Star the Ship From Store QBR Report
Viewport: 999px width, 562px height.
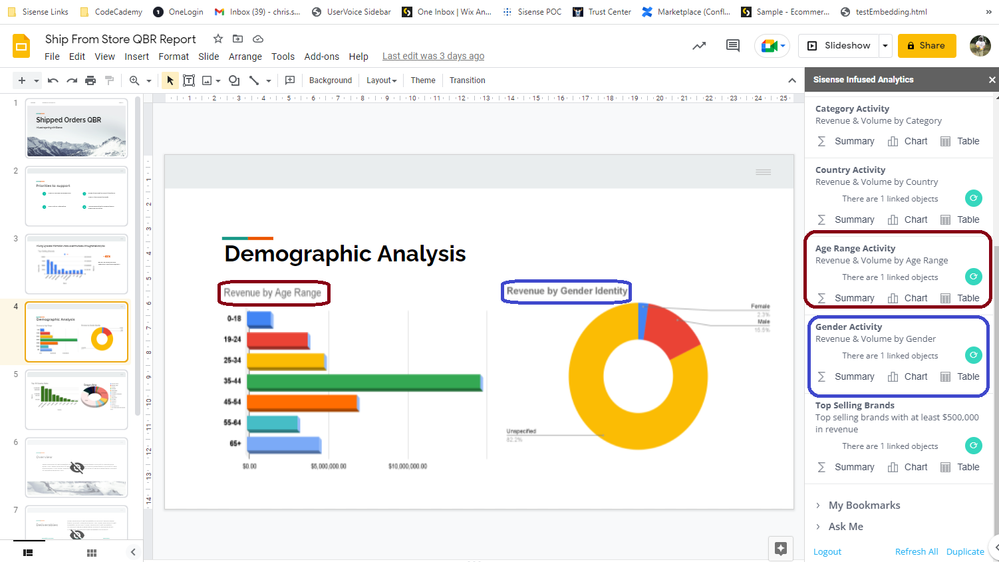[x=218, y=39]
